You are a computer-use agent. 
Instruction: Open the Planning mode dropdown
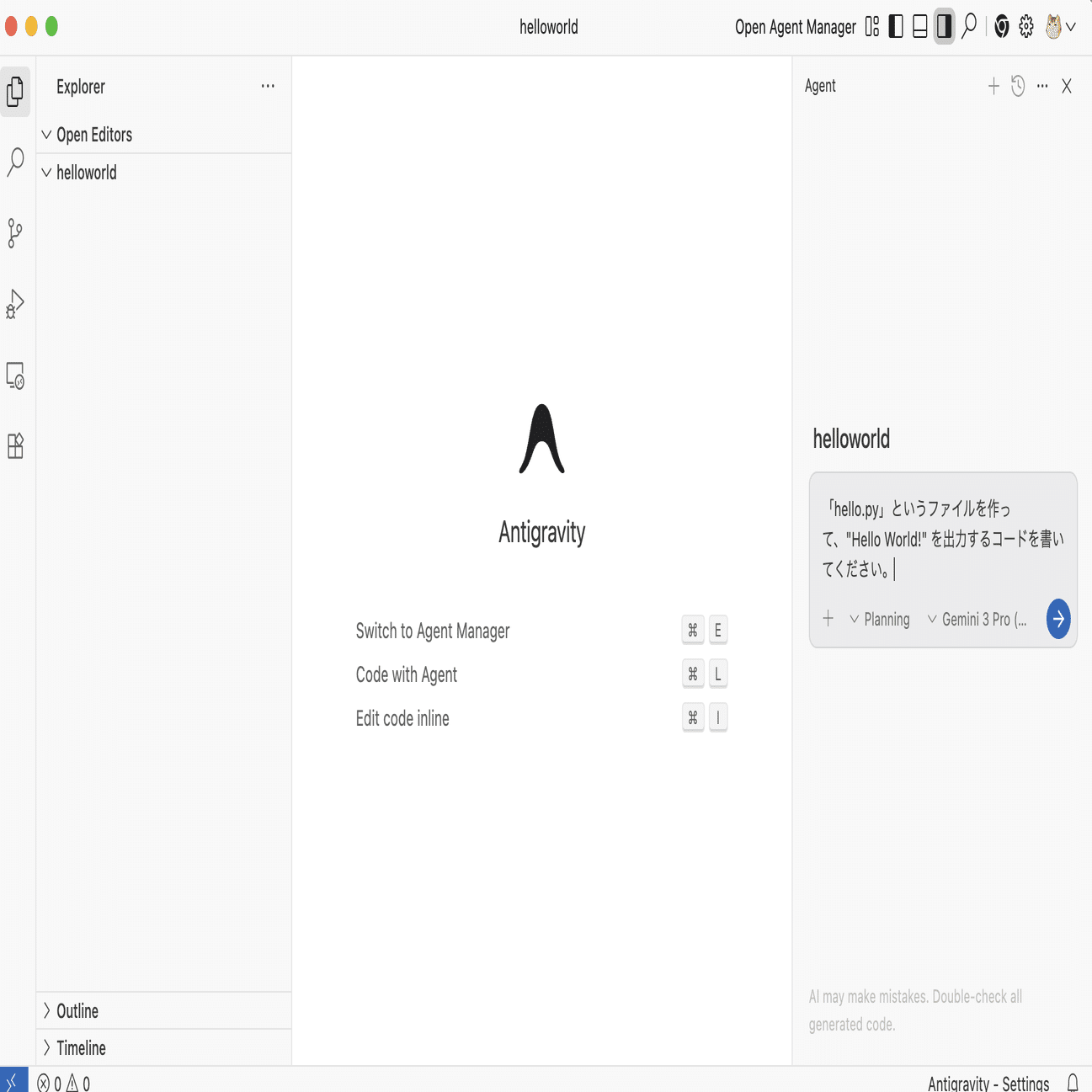880,620
